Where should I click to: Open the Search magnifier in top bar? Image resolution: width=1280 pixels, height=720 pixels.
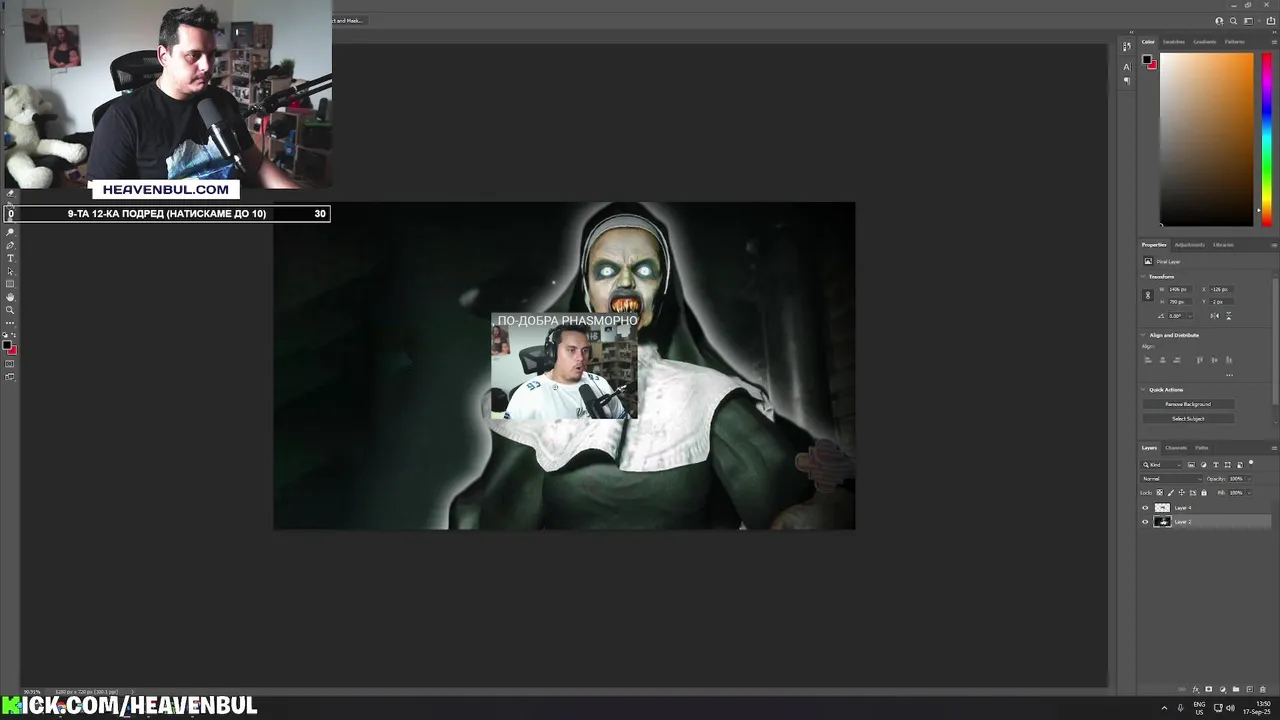[x=1233, y=21]
